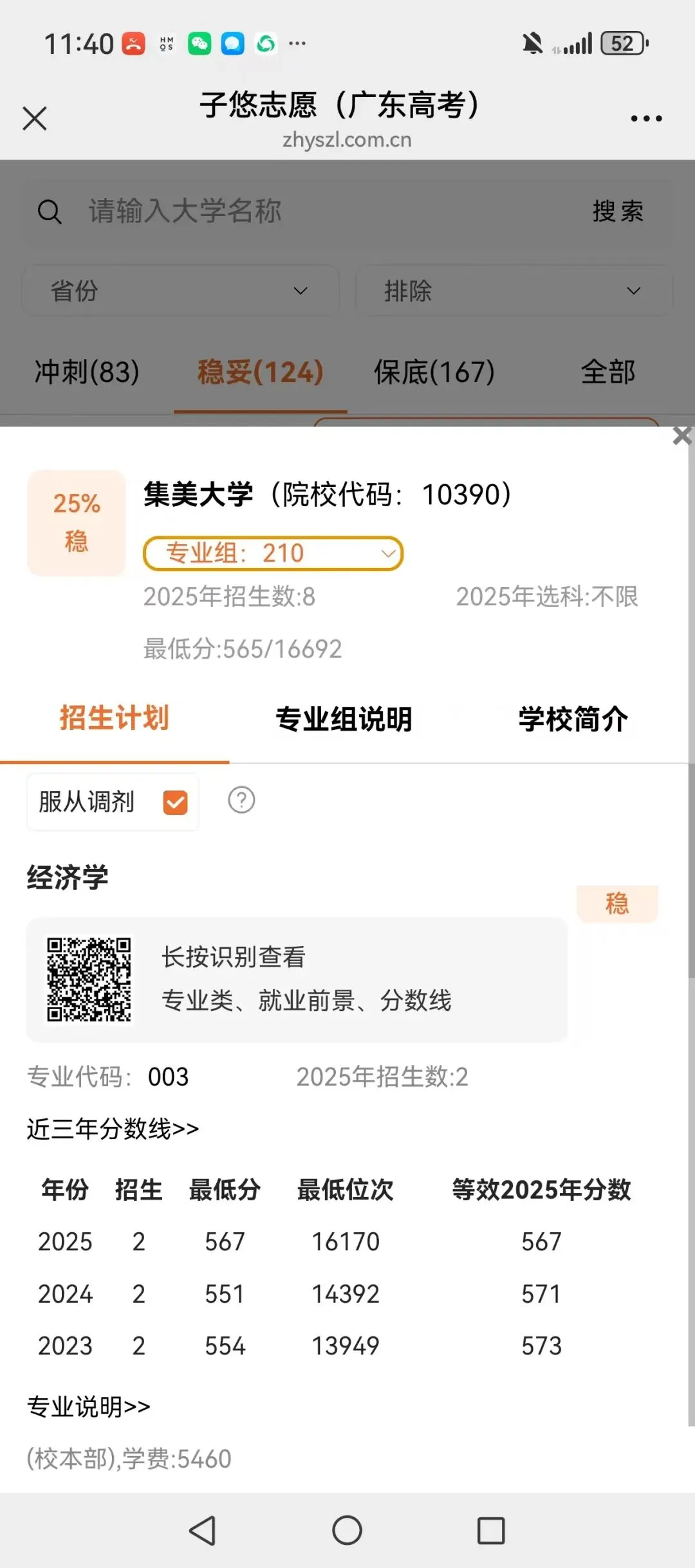Close the Jimei University detail popup
The height and width of the screenshot is (1568, 695).
click(x=682, y=435)
